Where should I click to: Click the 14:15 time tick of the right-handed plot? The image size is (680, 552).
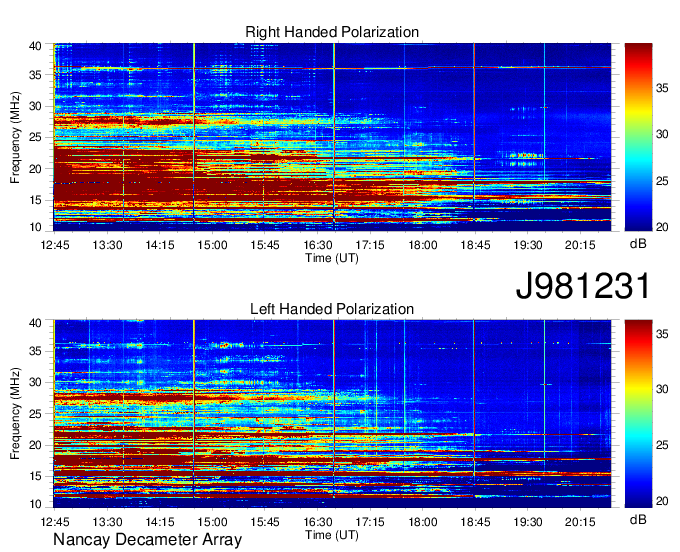pyautogui.click(x=160, y=245)
